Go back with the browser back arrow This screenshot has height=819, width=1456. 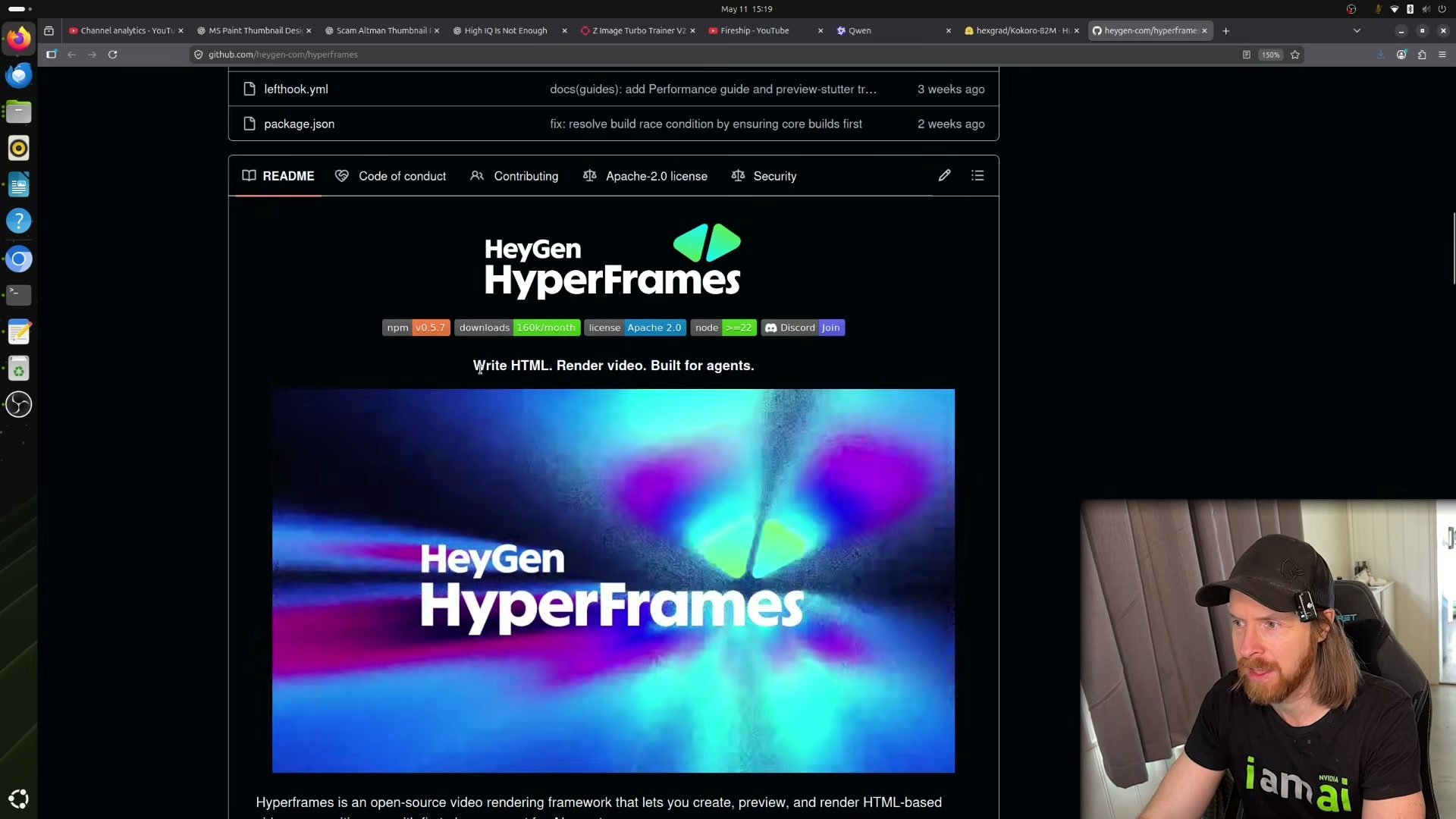click(71, 55)
